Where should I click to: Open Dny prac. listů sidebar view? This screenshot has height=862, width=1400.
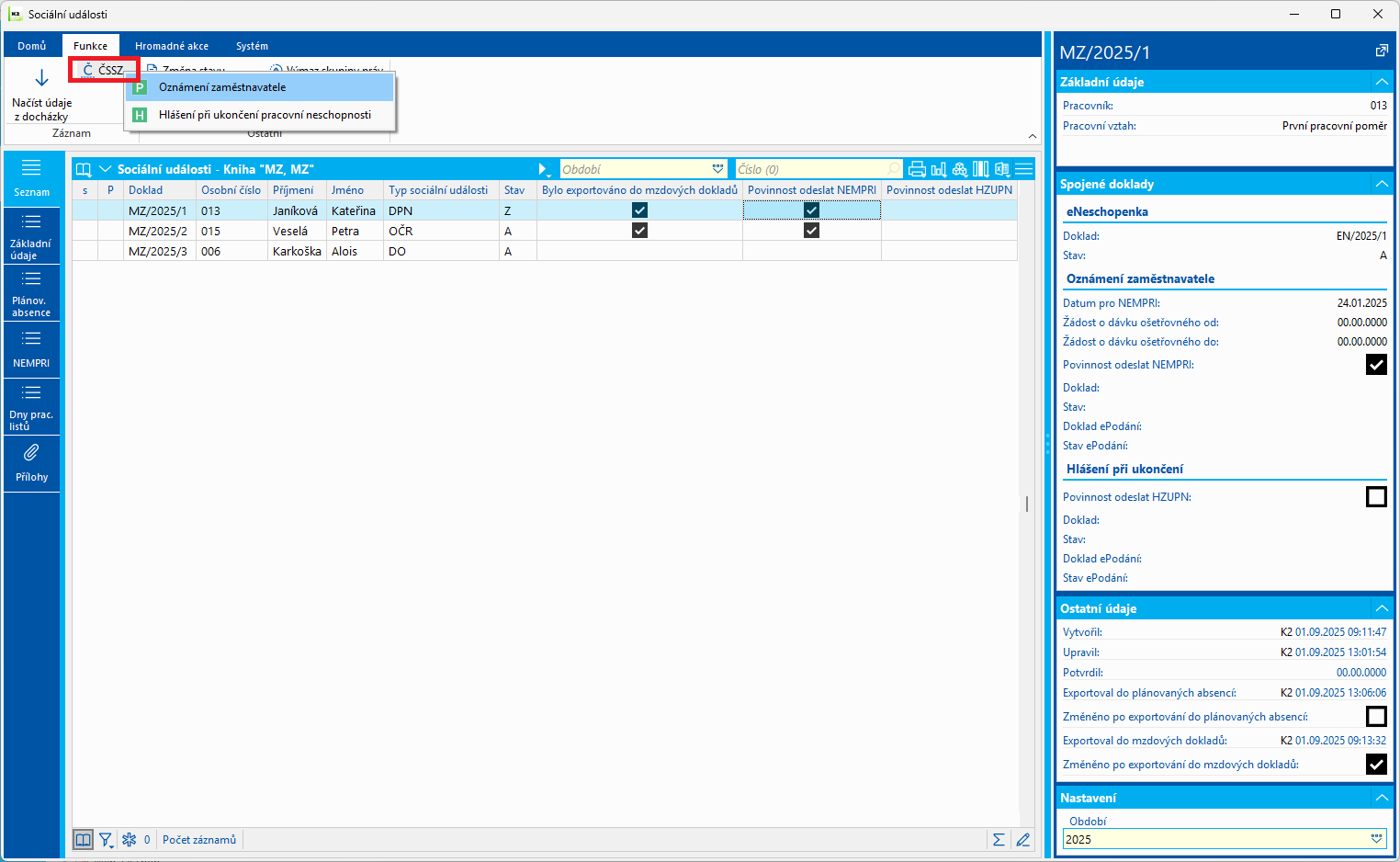[31, 406]
